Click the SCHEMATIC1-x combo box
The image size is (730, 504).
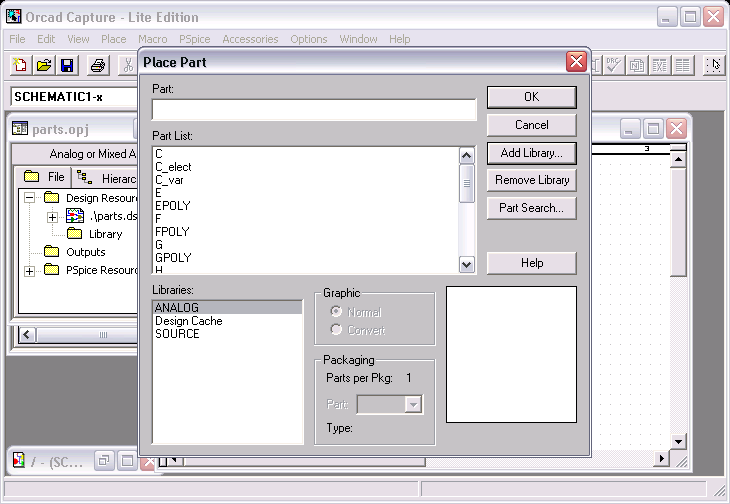click(x=74, y=97)
